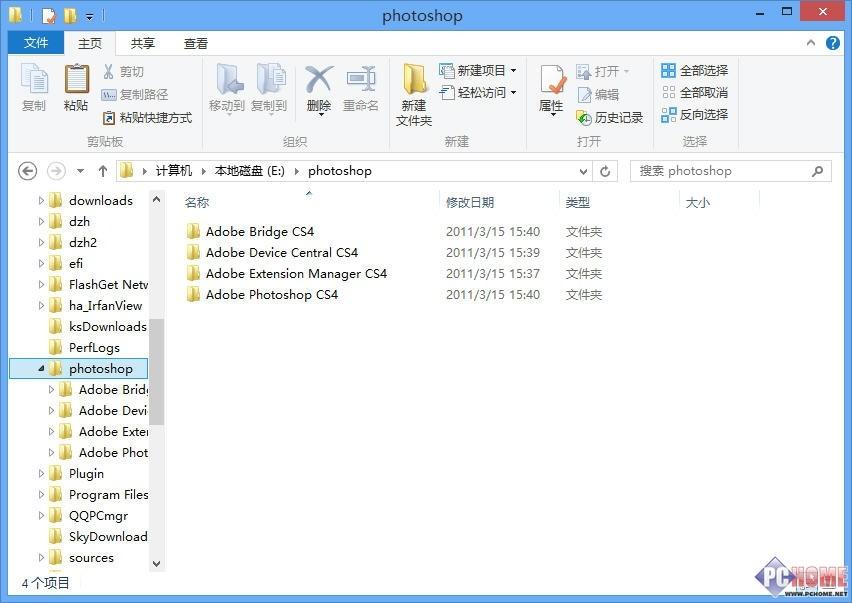852x603 pixels.
Task: Click Invert selection (反向选择)
Action: point(694,115)
